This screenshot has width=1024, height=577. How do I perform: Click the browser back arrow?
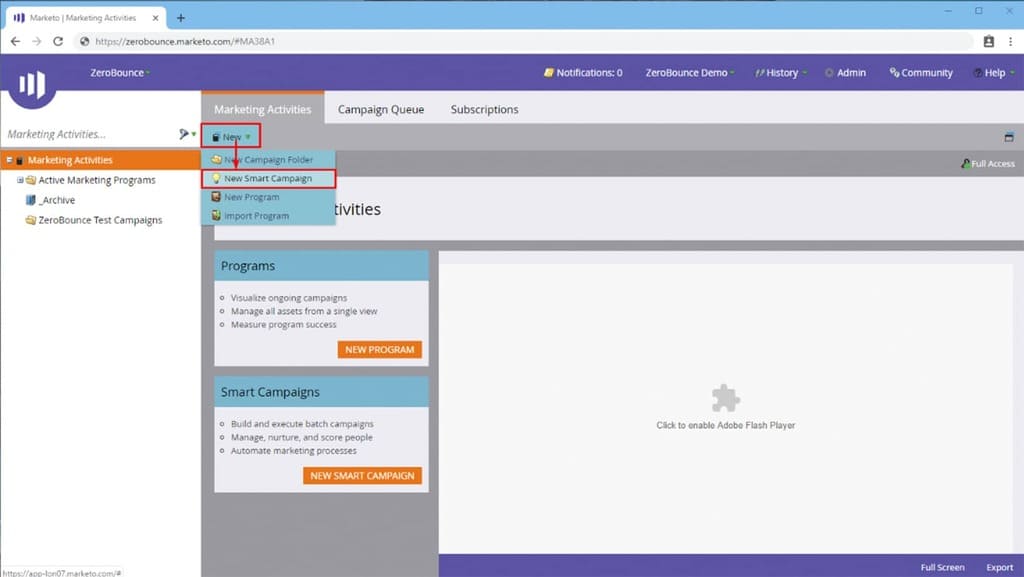click(x=15, y=41)
